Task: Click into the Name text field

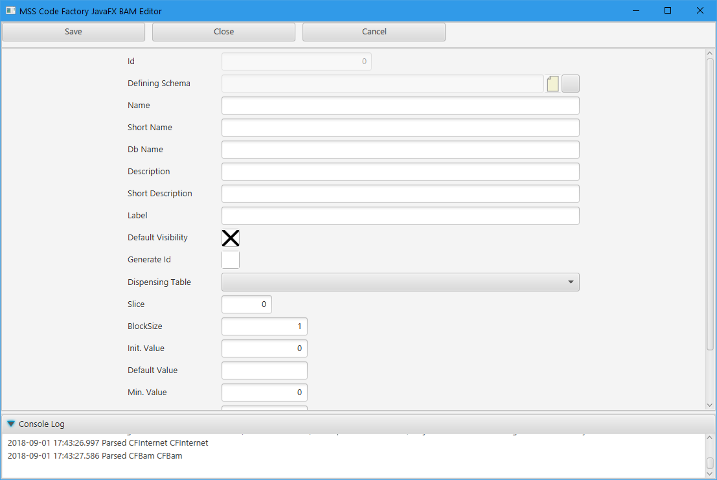Action: (400, 106)
